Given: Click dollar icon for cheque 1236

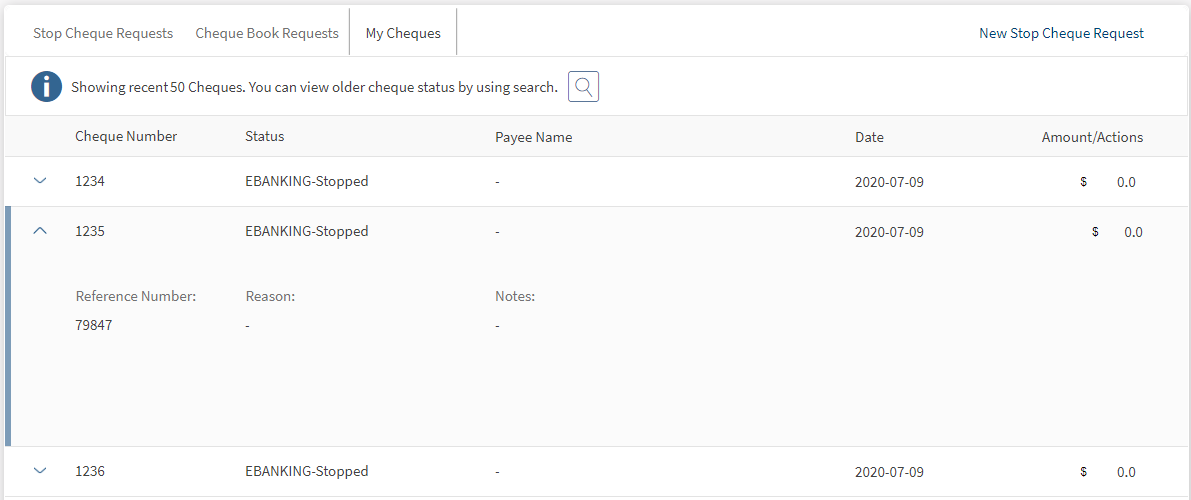Looking at the screenshot, I should [1084, 472].
